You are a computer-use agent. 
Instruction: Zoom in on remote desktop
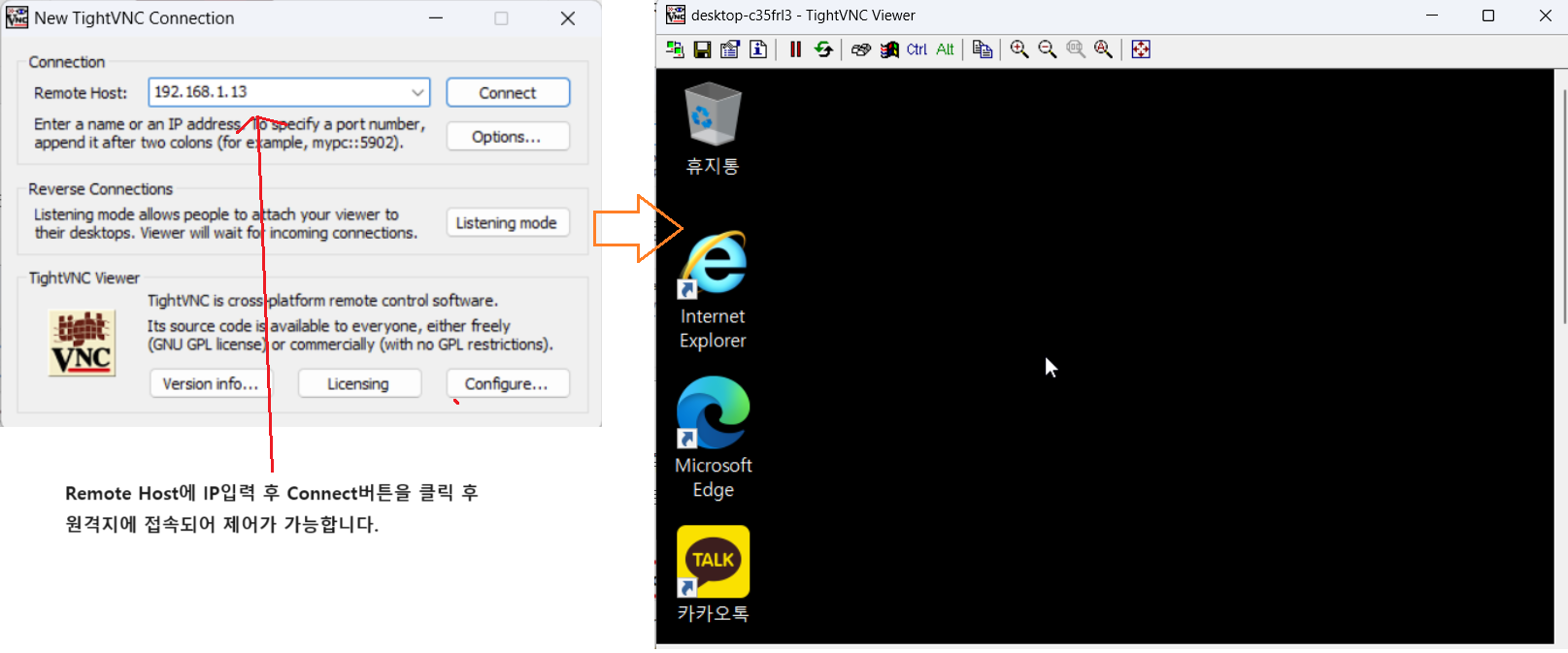1019,49
